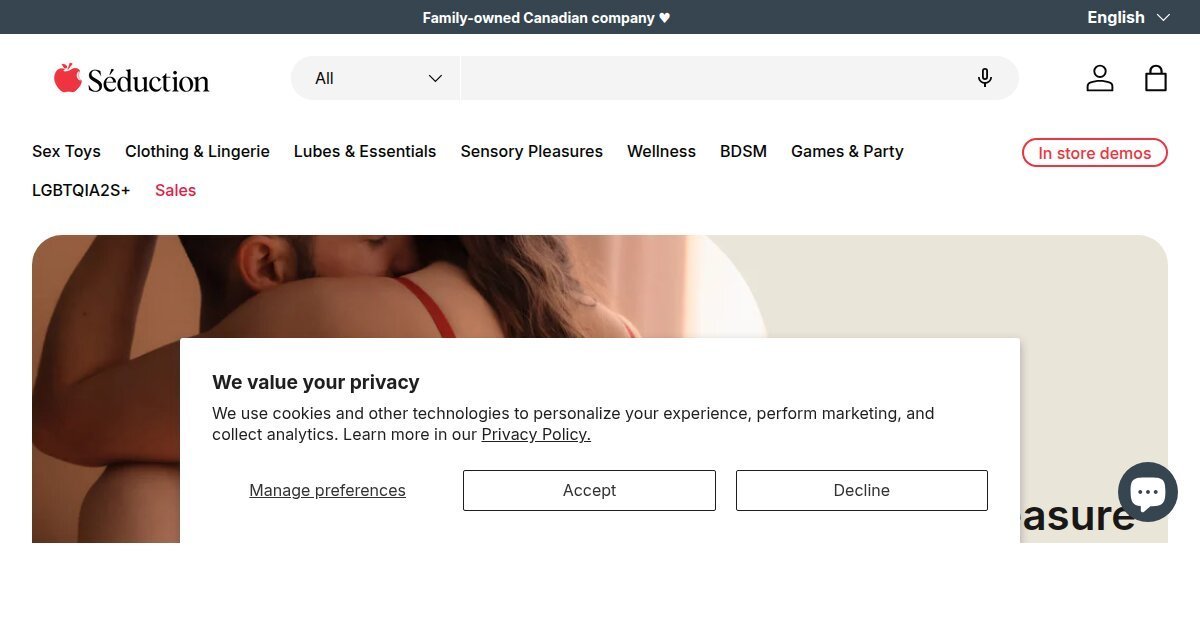This screenshot has width=1200, height=630.
Task: Open the Privacy Policy link
Action: tap(536, 434)
